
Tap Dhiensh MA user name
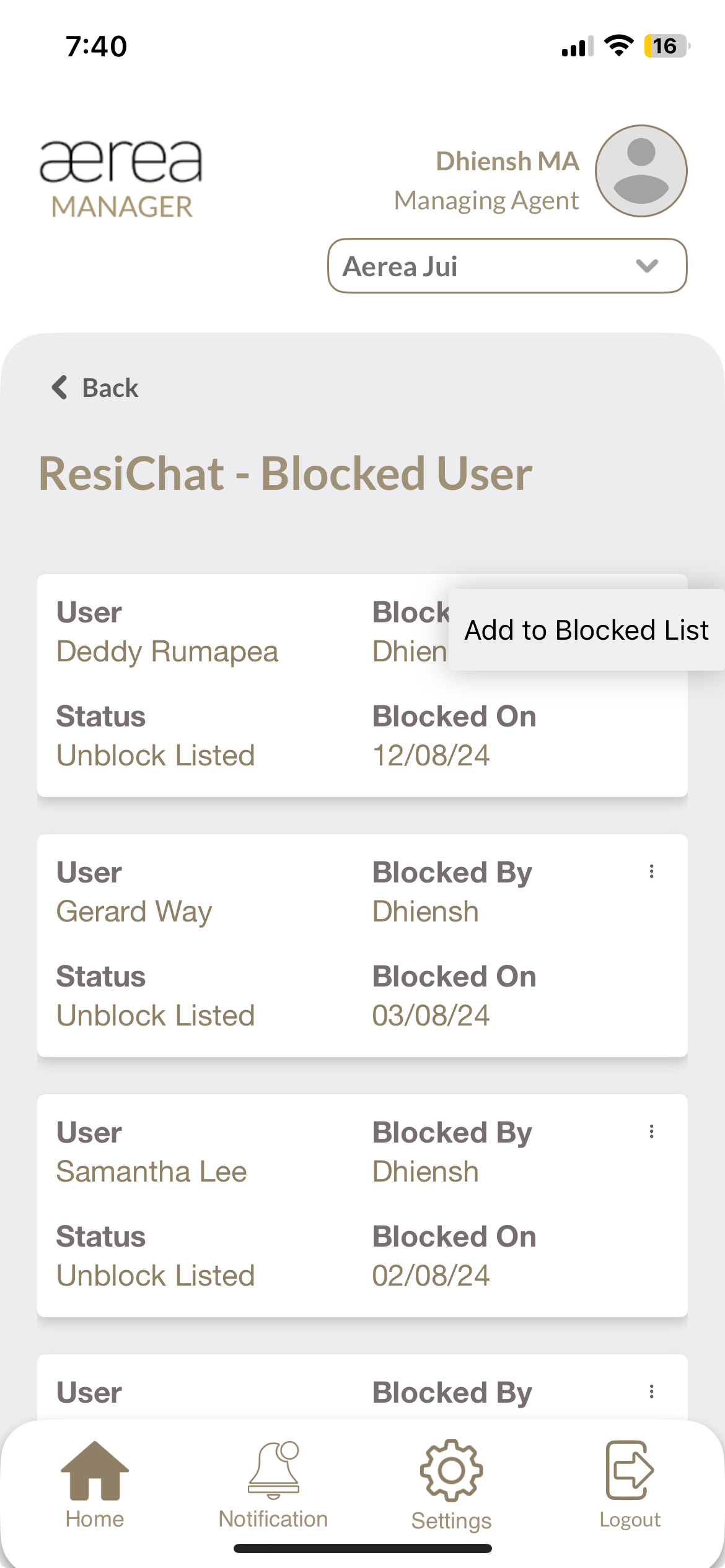(507, 162)
